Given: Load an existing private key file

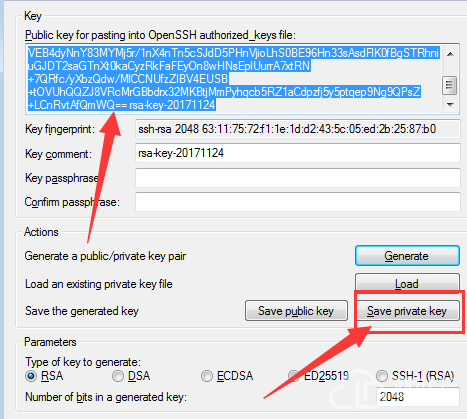Looking at the screenshot, I should pos(407,283).
